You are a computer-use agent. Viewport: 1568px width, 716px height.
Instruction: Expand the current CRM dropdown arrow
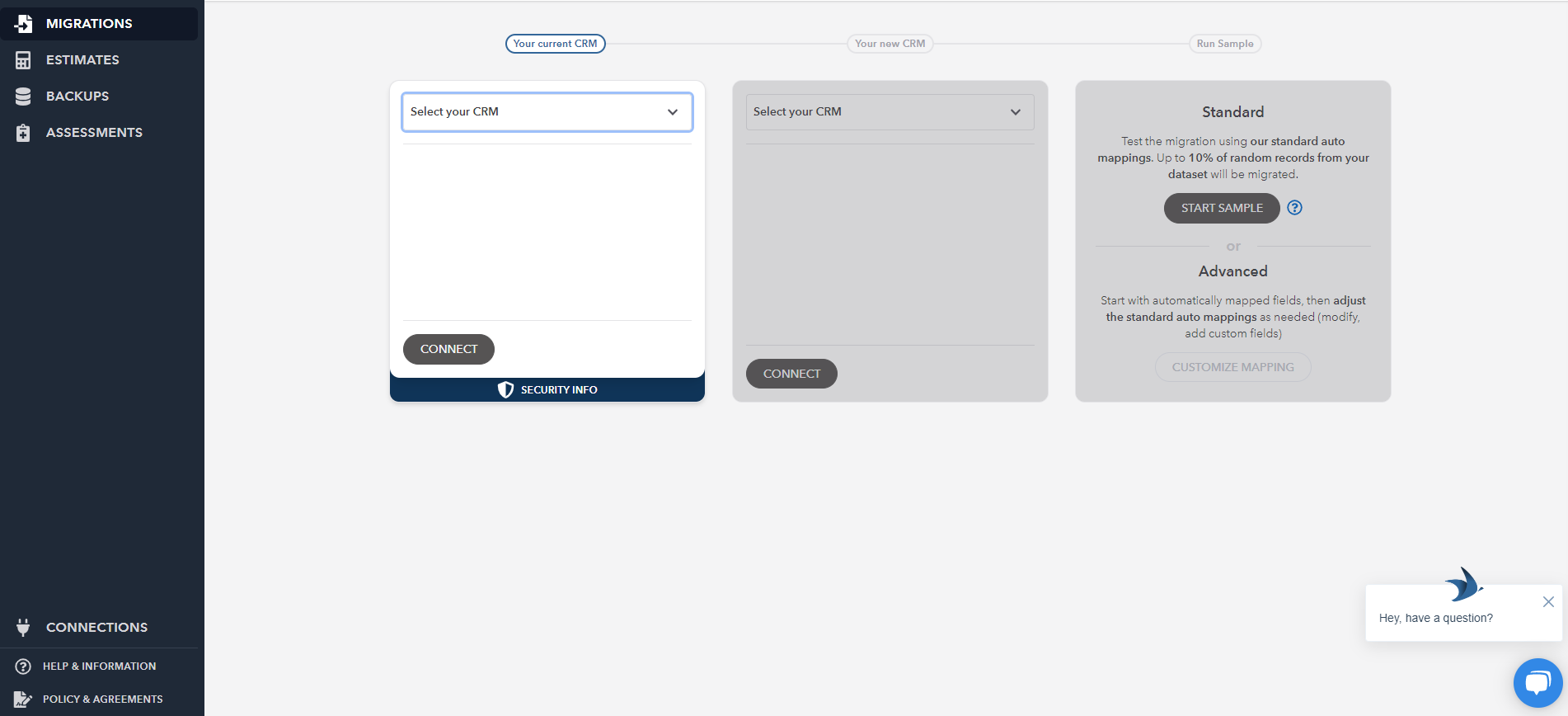[x=673, y=112]
